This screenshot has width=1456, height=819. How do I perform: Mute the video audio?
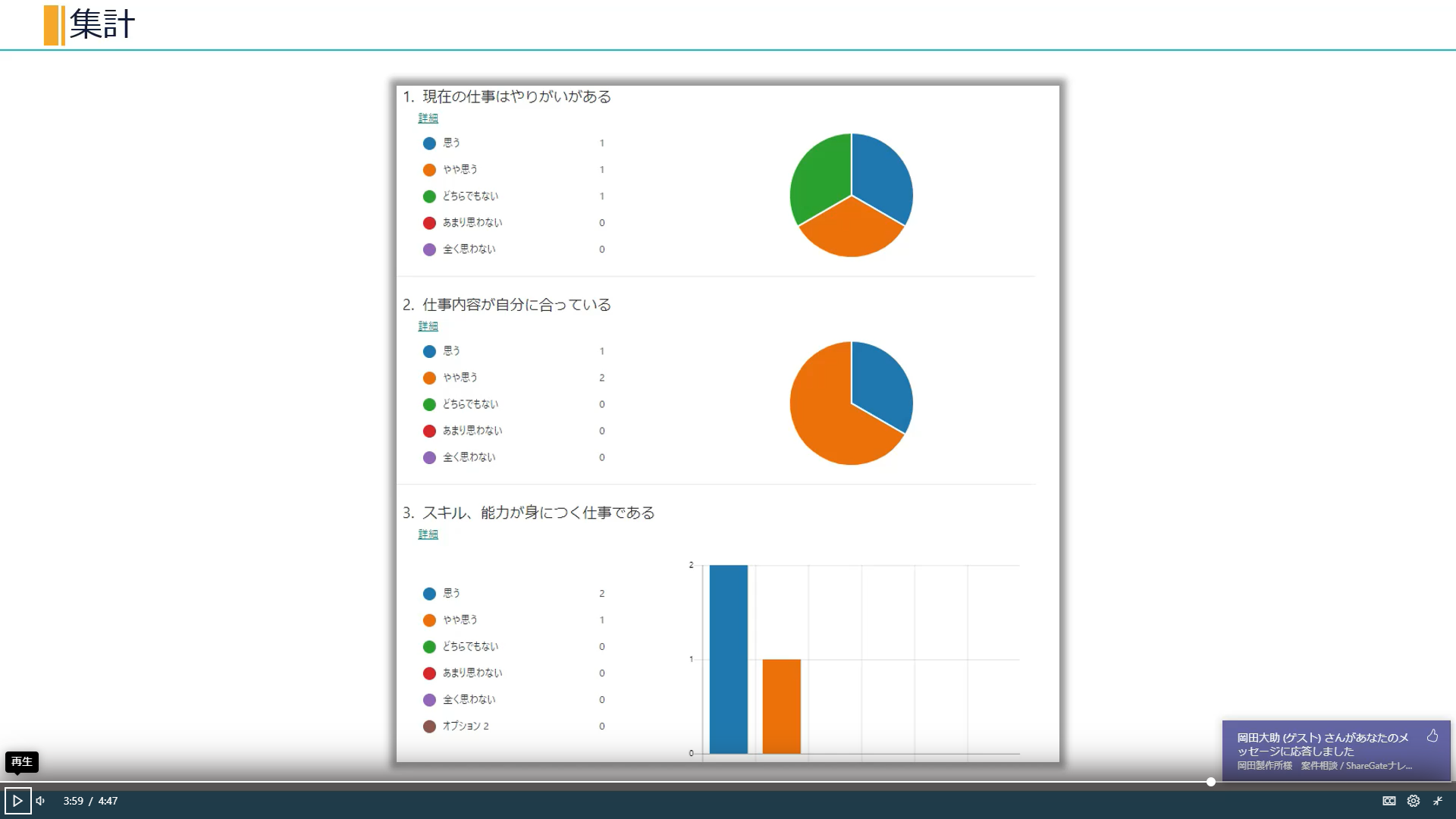[x=39, y=800]
